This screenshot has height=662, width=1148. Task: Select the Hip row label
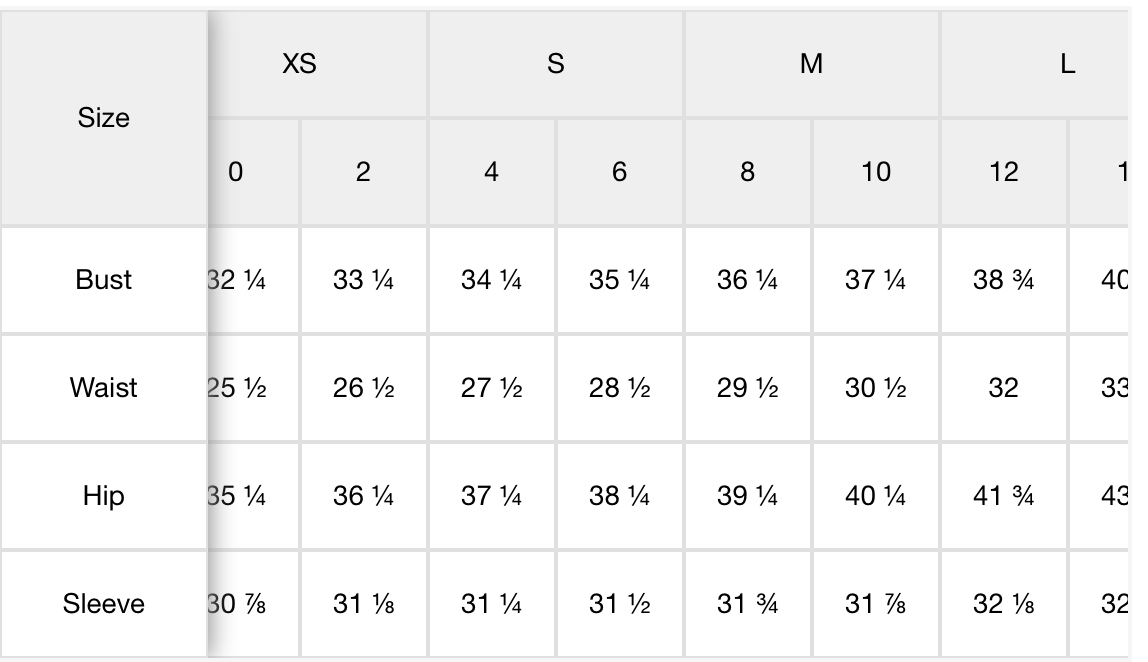pos(104,496)
